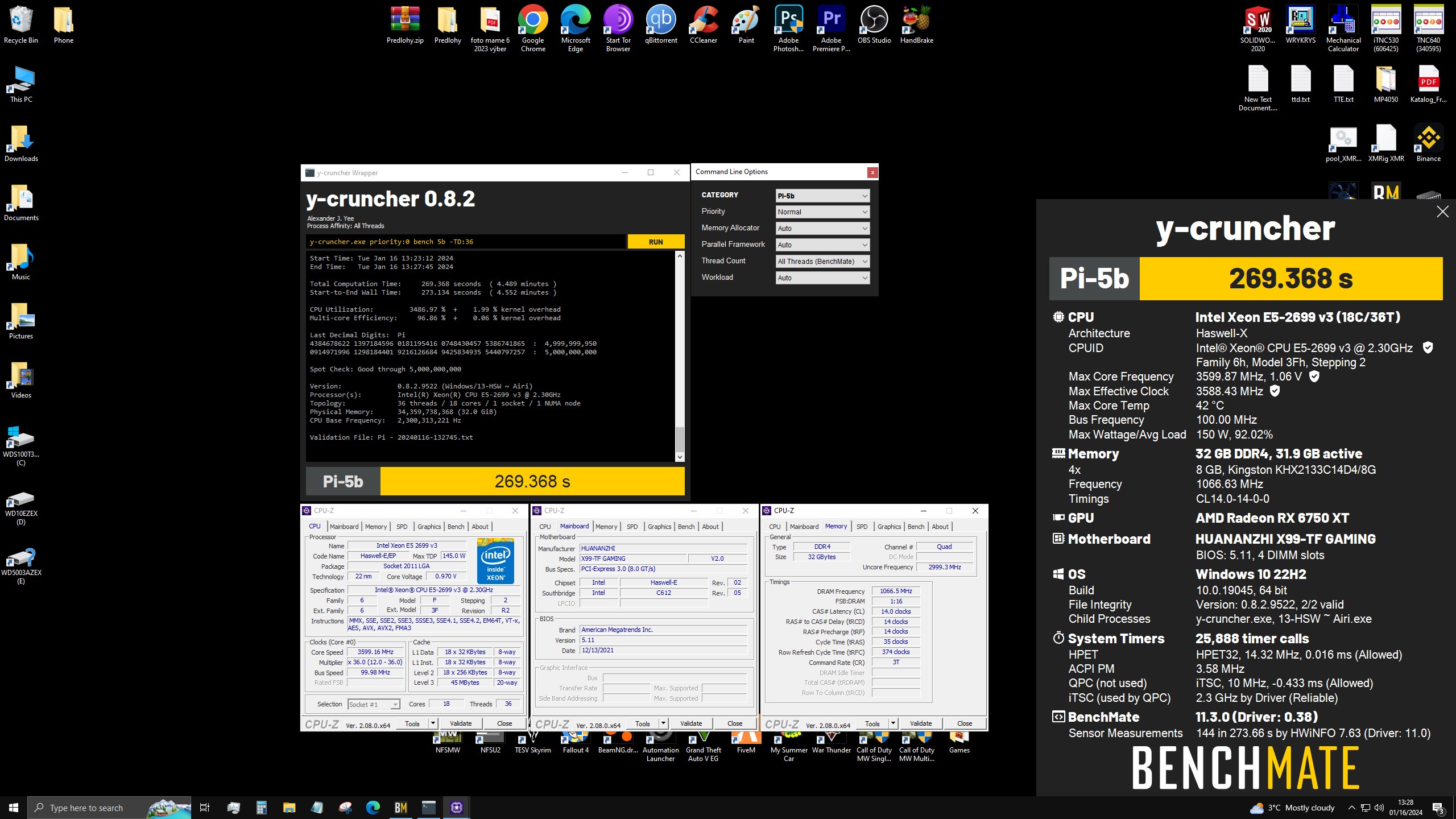This screenshot has width=1456, height=819.
Task: Switch to Mainboard tab in first CPU-Z
Action: coord(344,527)
